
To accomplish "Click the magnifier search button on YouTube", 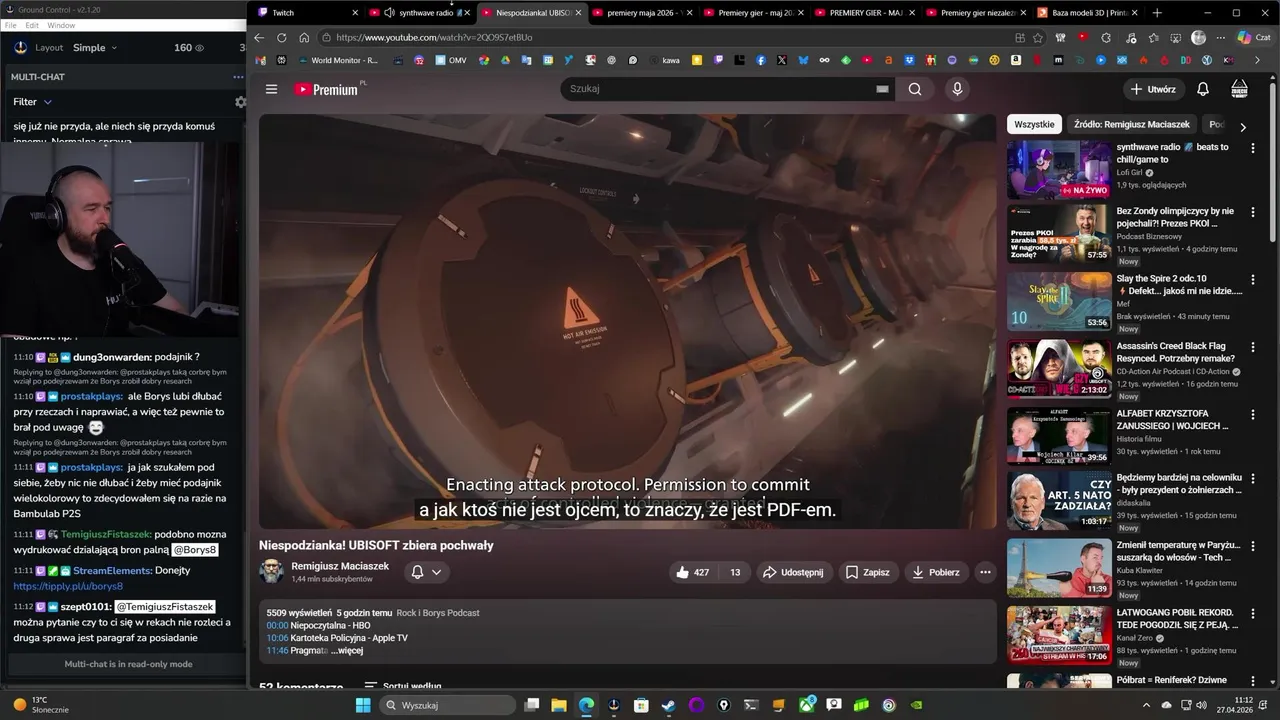I will pyautogui.click(x=915, y=89).
